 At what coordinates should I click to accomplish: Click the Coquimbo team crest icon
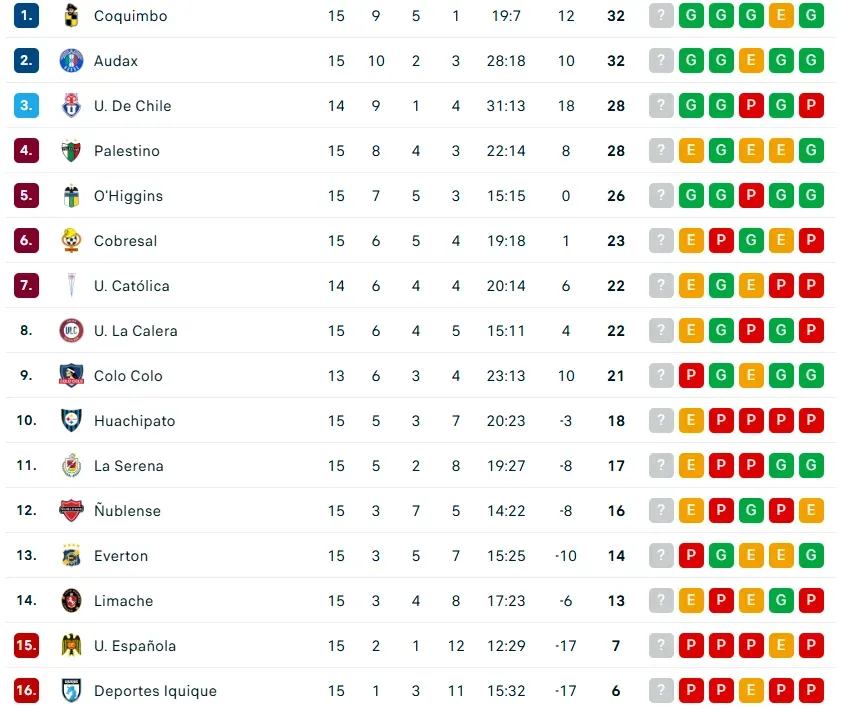(72, 16)
